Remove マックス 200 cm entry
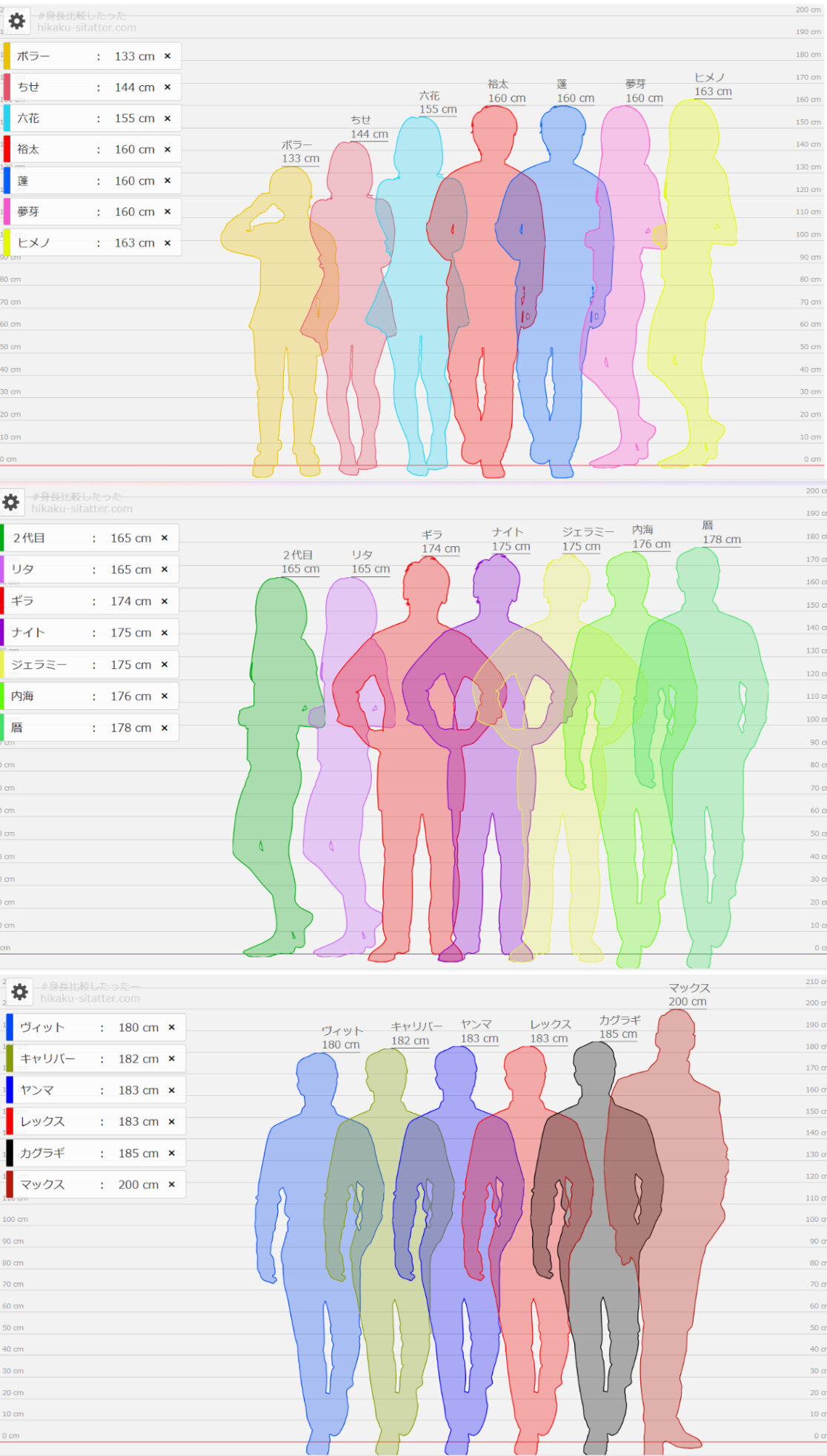 pos(171,1185)
